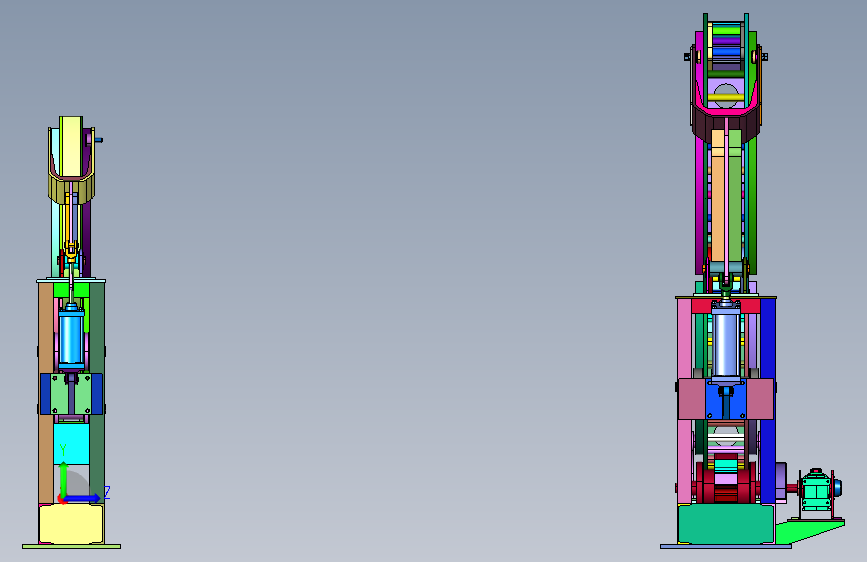Image resolution: width=867 pixels, height=562 pixels.
Task: Select the tall pink column of right model
Action: 685,400
